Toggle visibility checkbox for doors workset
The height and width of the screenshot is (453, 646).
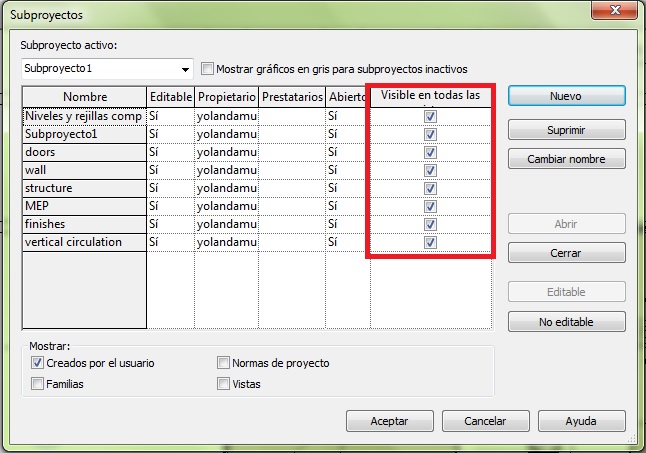coord(430,152)
